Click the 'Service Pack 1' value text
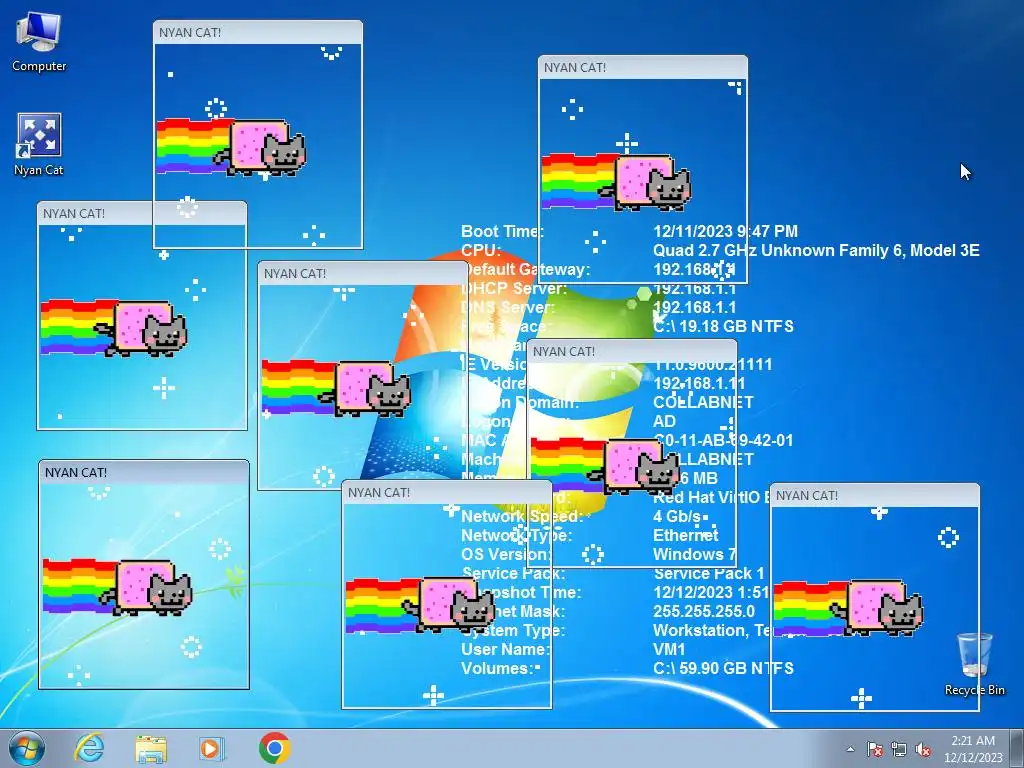Image resolution: width=1024 pixels, height=768 pixels. pos(709,573)
